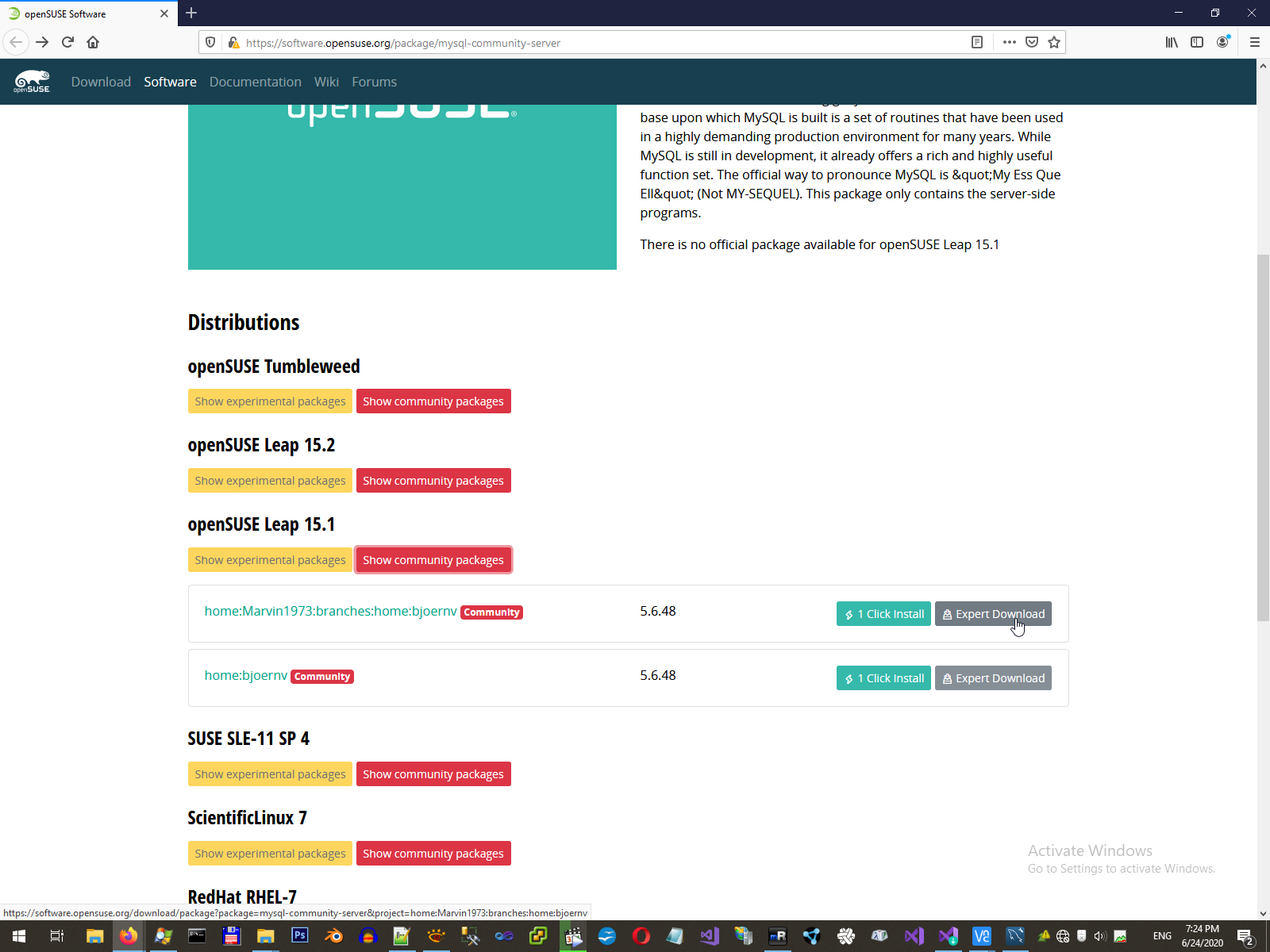Switch ENG input language indicator
The width and height of the screenshot is (1270, 952).
click(x=1162, y=936)
